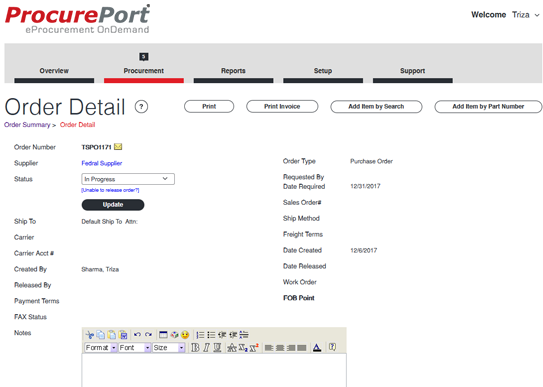Open text color picker in notes toolbar

[x=317, y=348]
